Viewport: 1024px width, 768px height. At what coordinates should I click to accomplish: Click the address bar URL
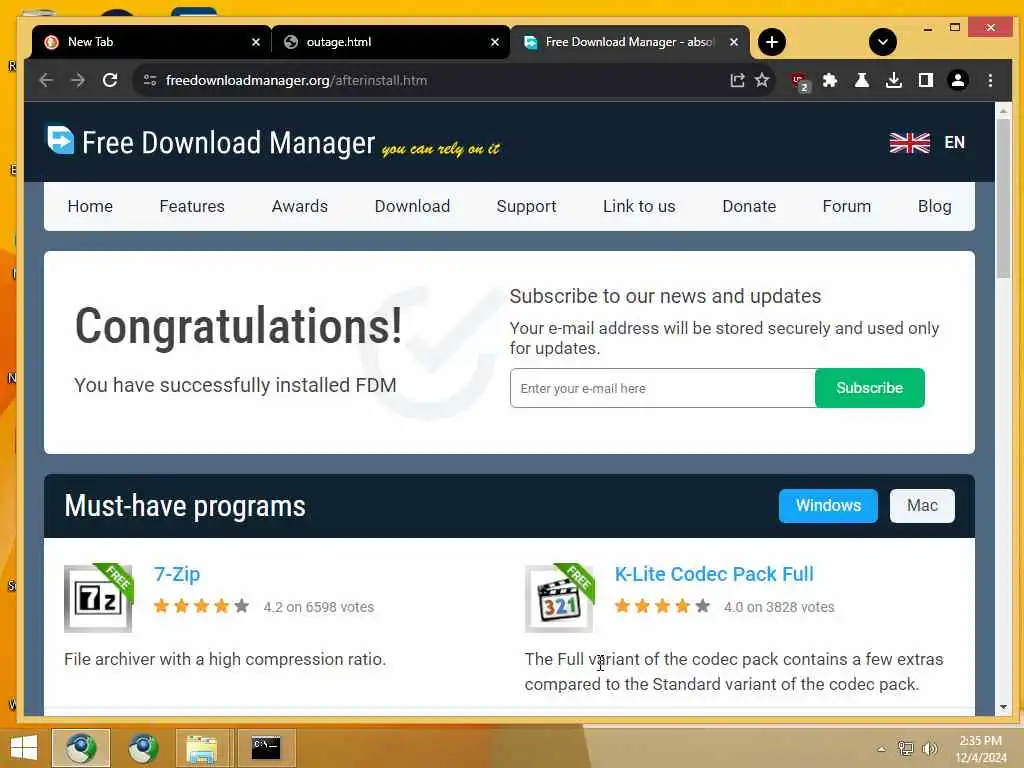(296, 80)
